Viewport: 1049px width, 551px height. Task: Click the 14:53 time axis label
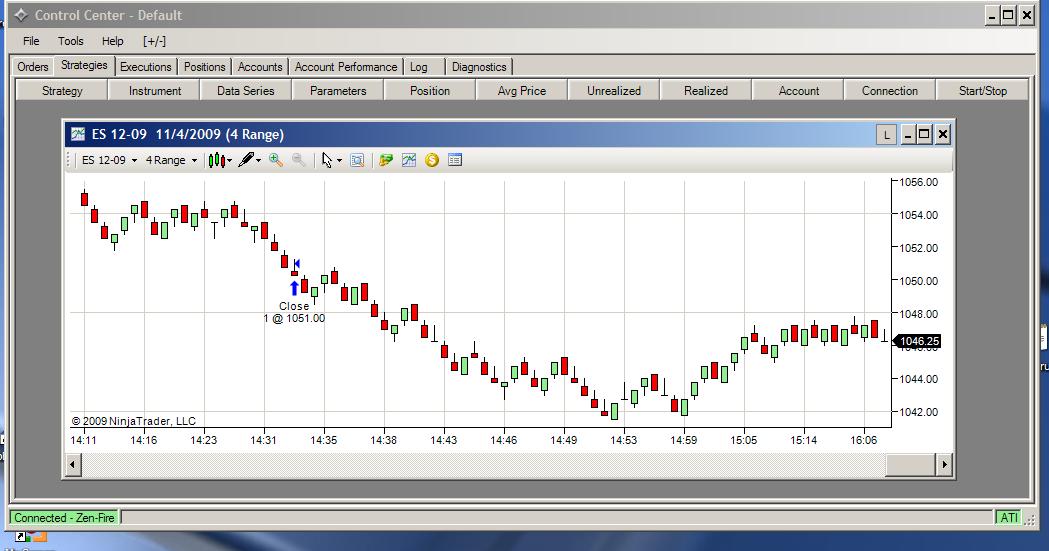click(x=624, y=440)
